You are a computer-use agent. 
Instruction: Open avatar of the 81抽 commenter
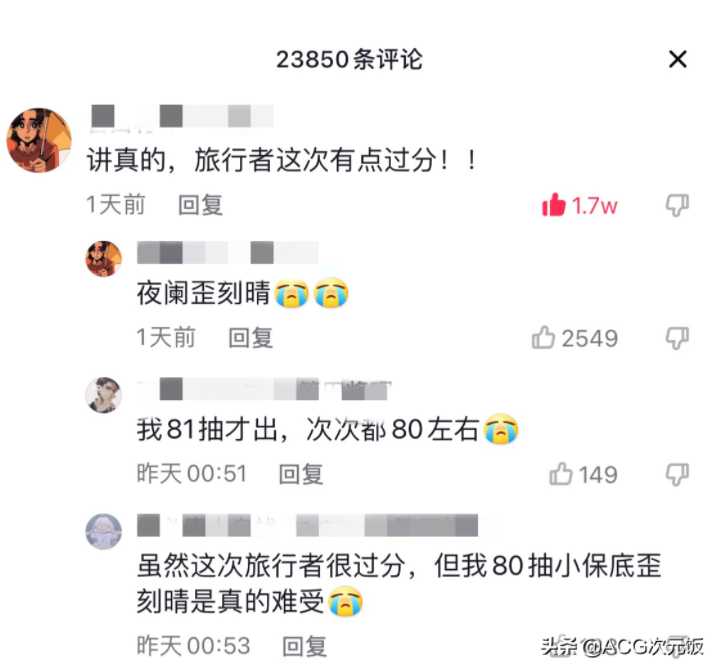[x=104, y=395]
